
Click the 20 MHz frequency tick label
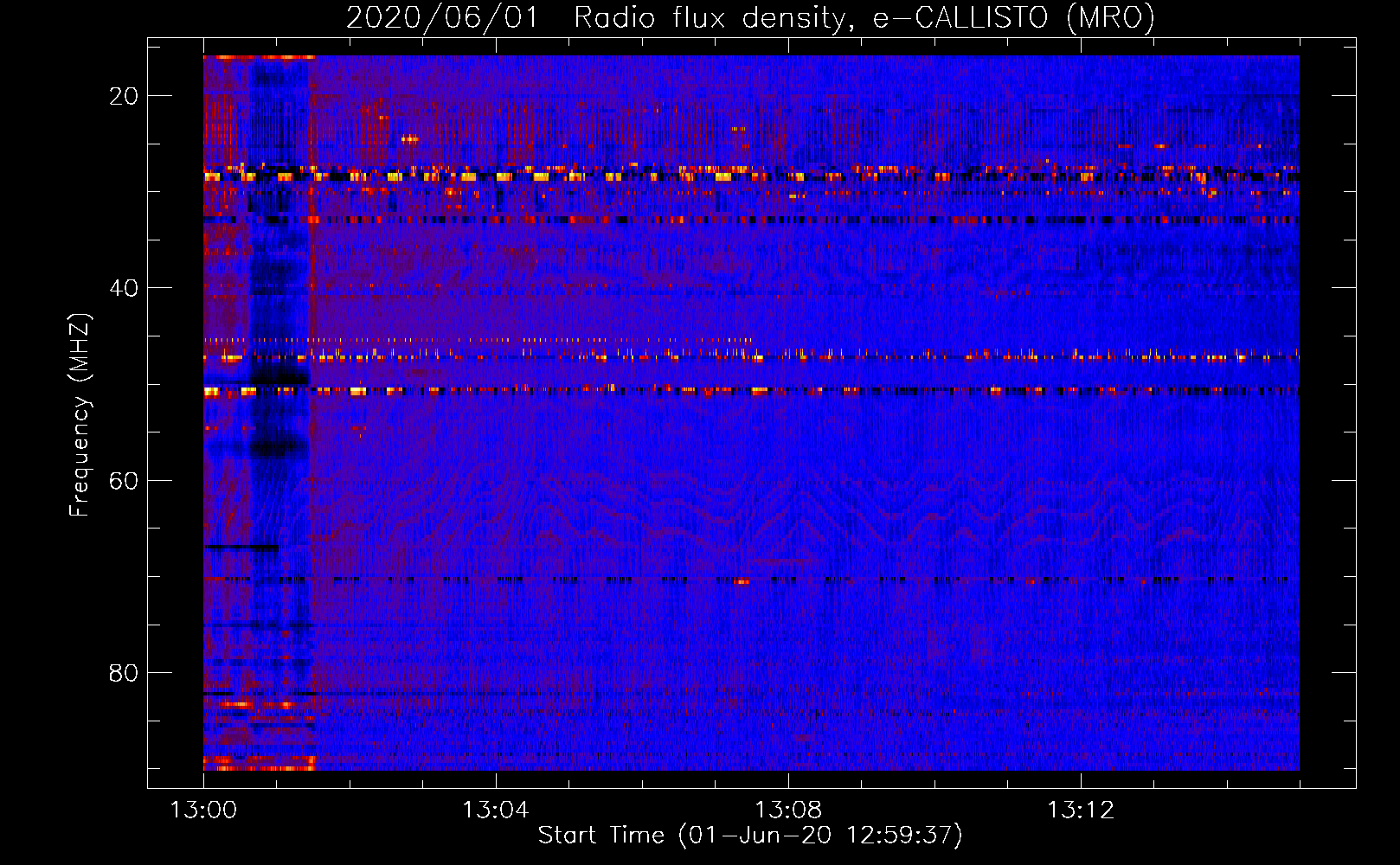tap(124, 96)
